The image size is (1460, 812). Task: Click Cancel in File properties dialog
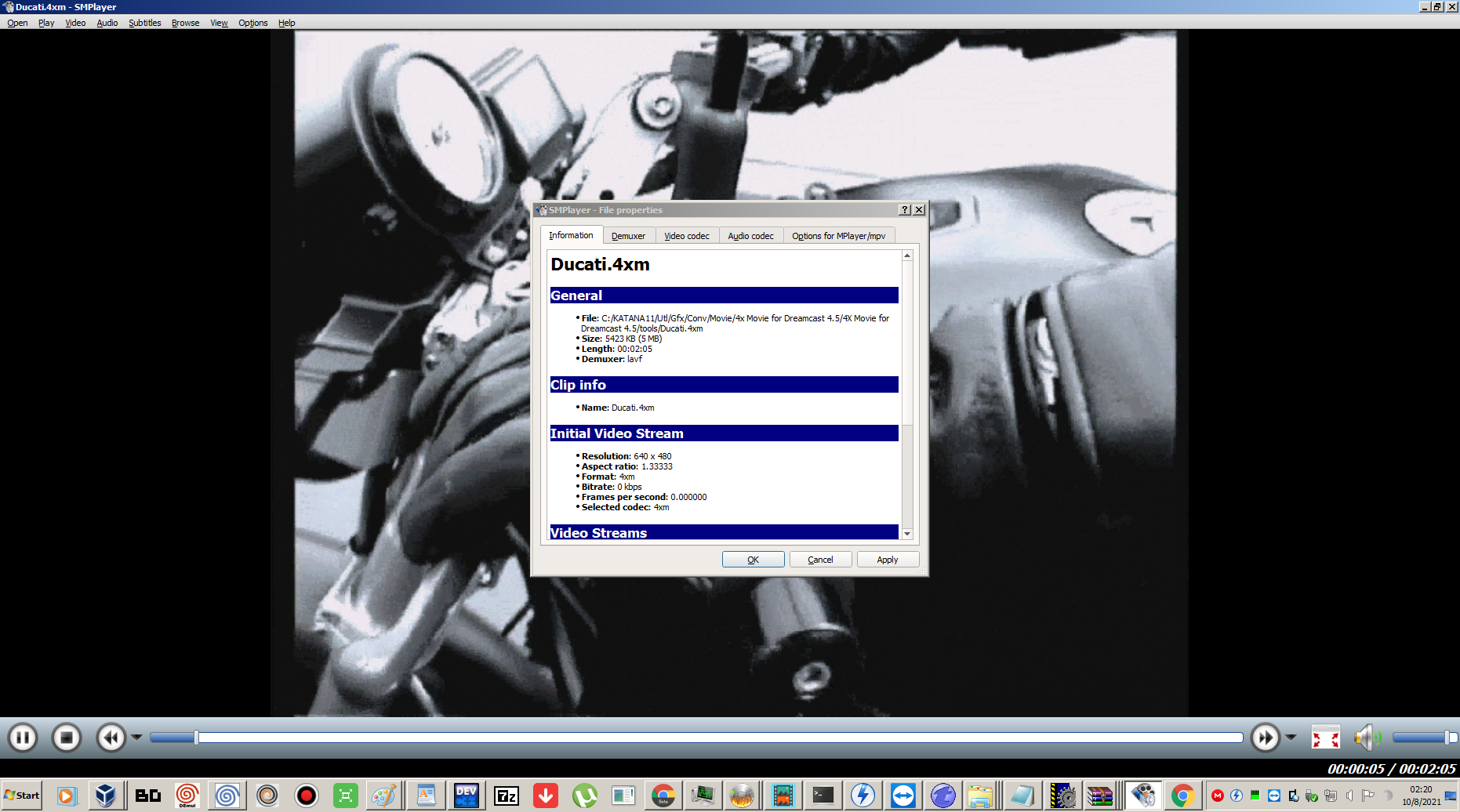point(820,560)
